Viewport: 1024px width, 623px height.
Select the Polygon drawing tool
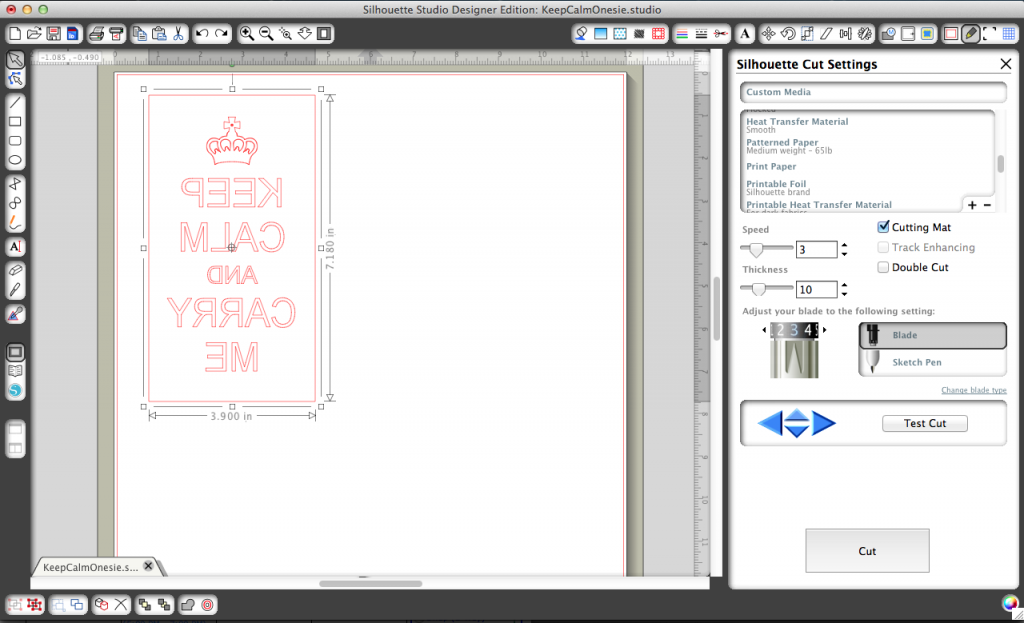[16, 184]
